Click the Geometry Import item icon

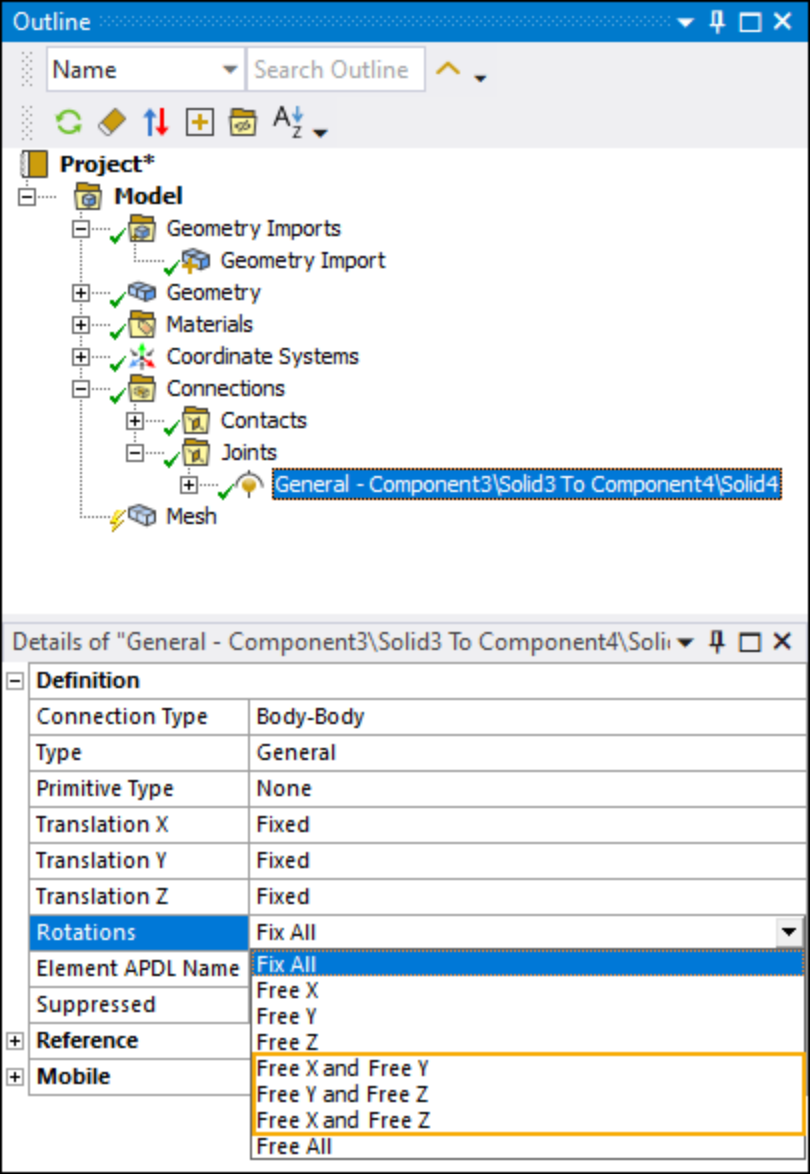196,261
